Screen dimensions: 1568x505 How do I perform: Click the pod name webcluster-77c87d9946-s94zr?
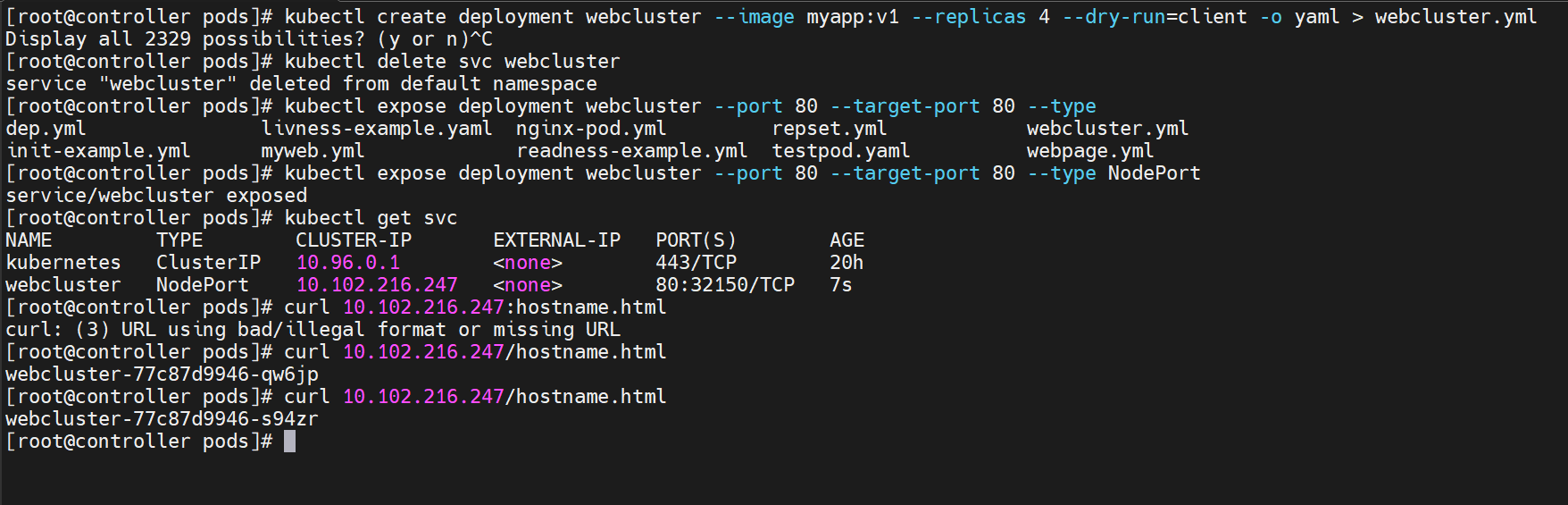tap(162, 419)
